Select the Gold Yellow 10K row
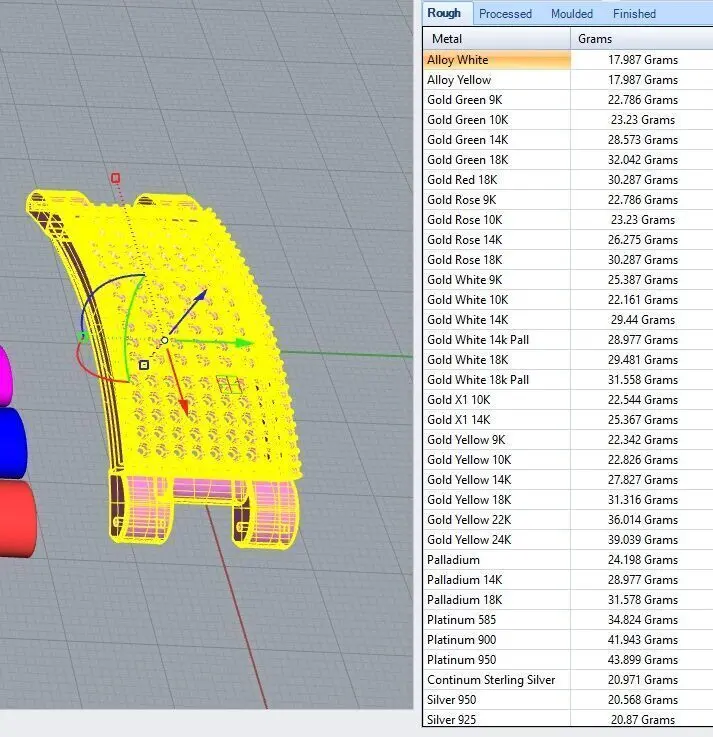713x737 pixels. pos(568,459)
